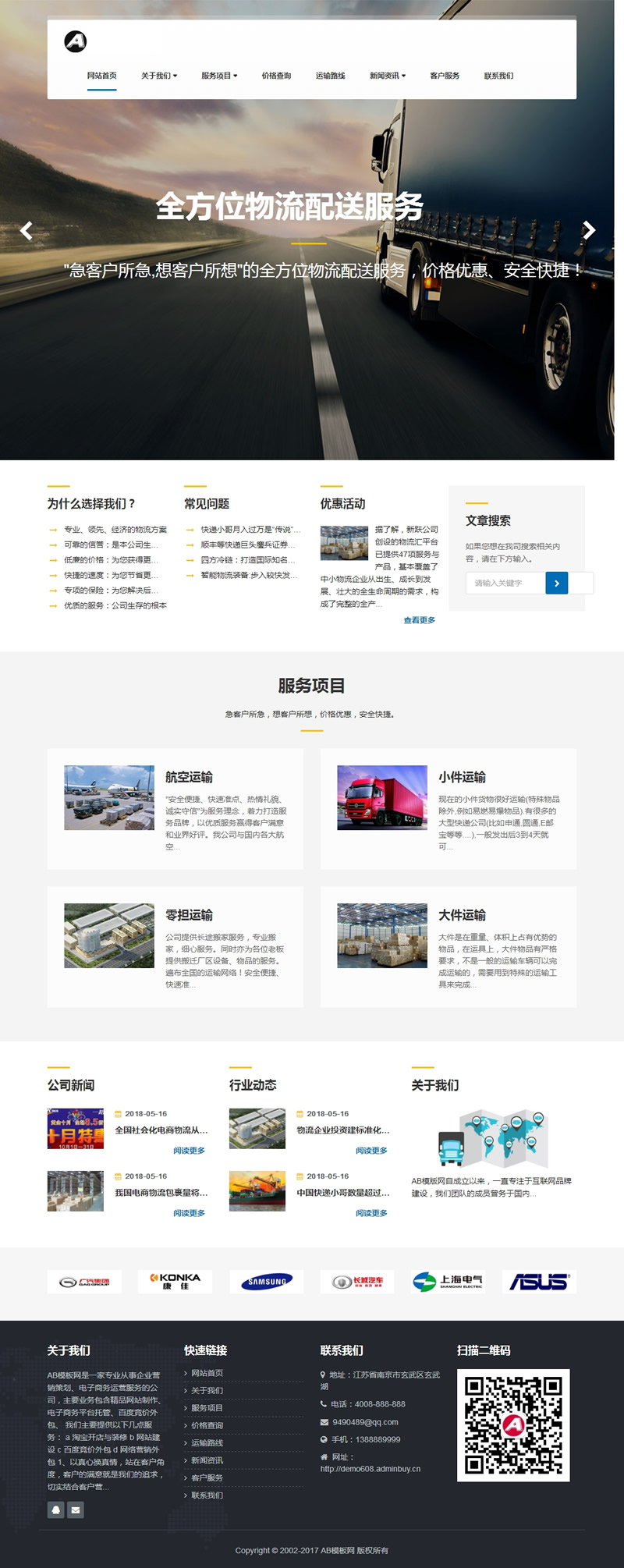Click the 4008-888-888 phone number
The width and height of the screenshot is (624, 1568).
pyautogui.click(x=380, y=1404)
